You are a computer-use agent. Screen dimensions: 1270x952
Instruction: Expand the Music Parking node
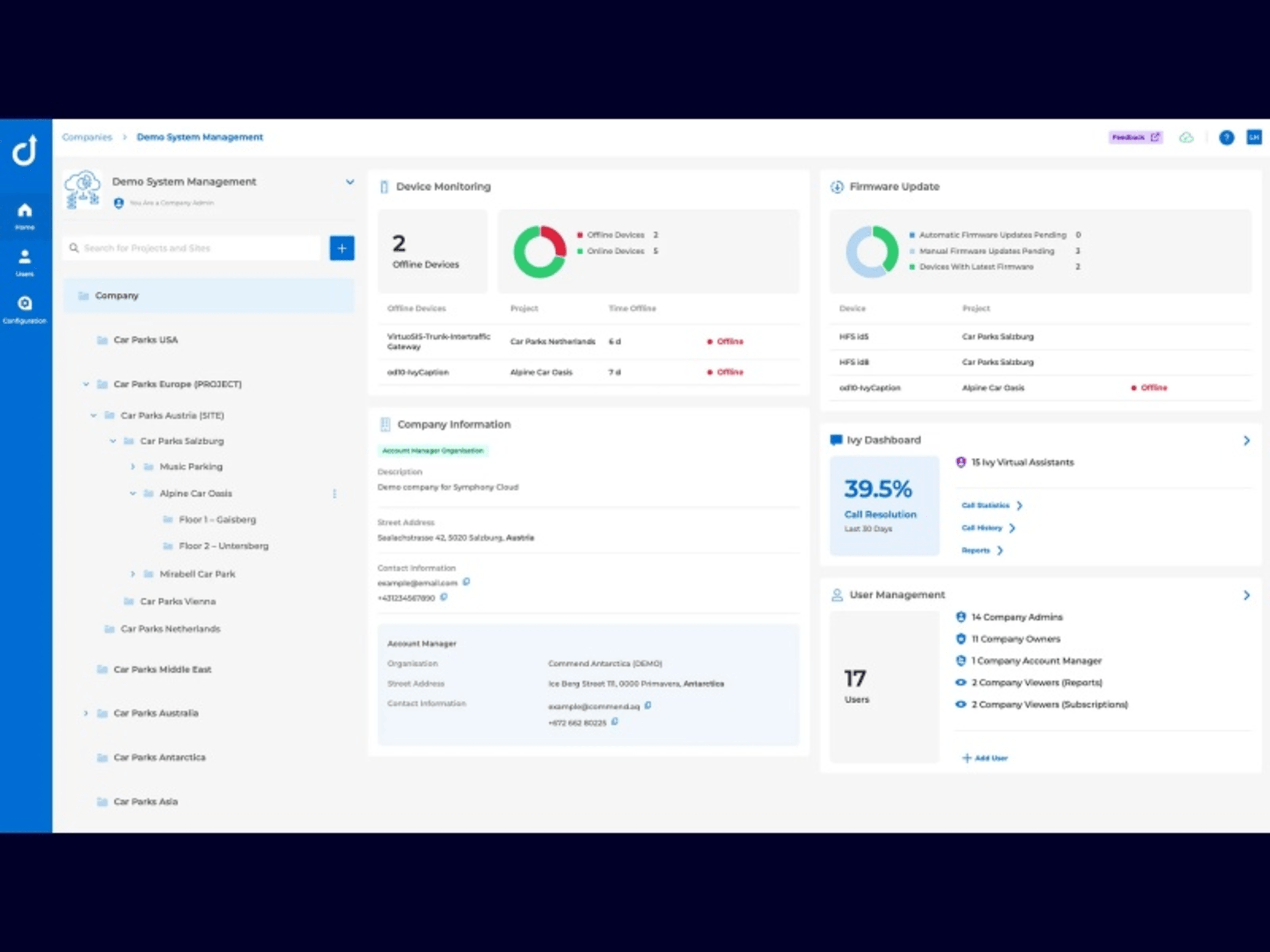click(133, 467)
